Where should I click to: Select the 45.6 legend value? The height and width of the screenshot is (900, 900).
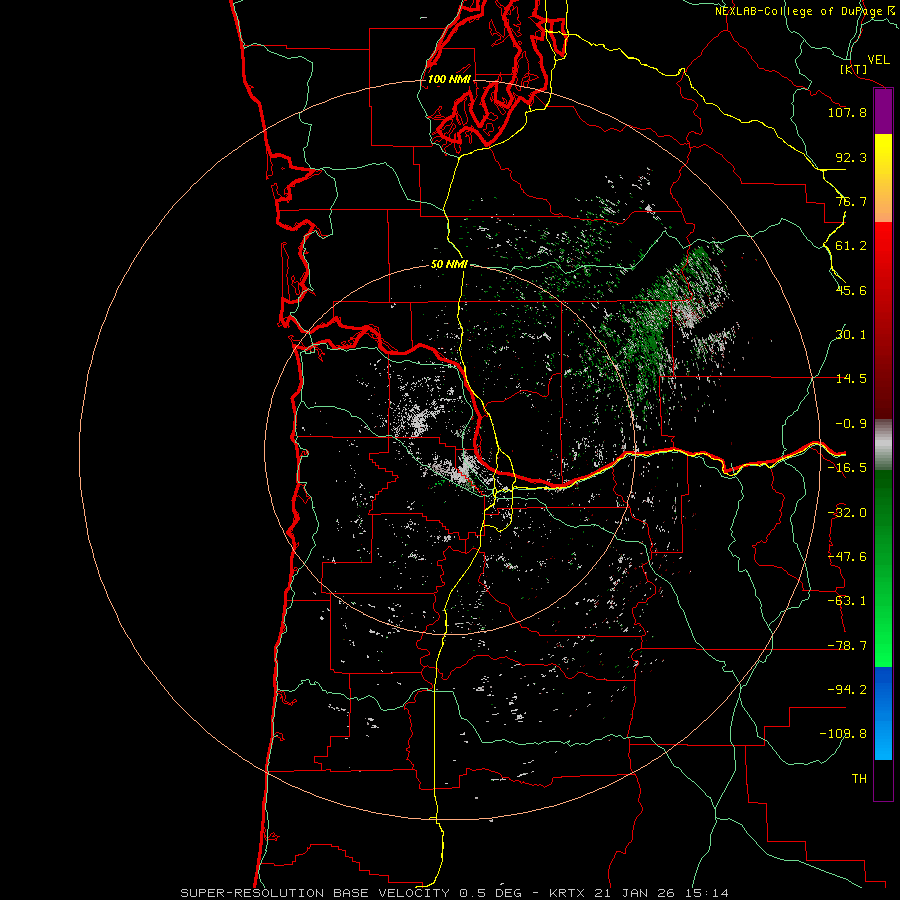click(851, 290)
